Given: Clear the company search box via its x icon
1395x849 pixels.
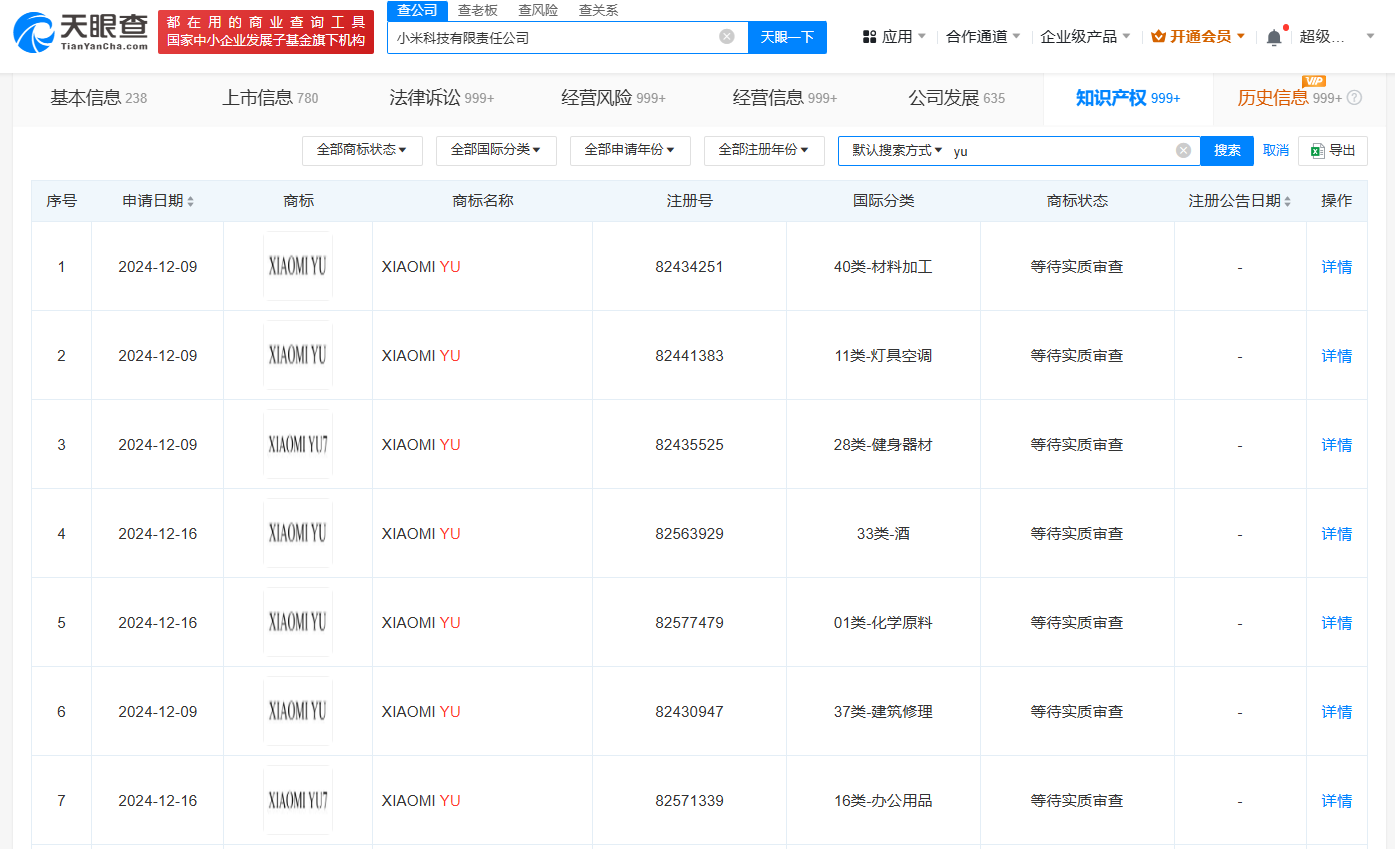Looking at the screenshot, I should point(726,36).
